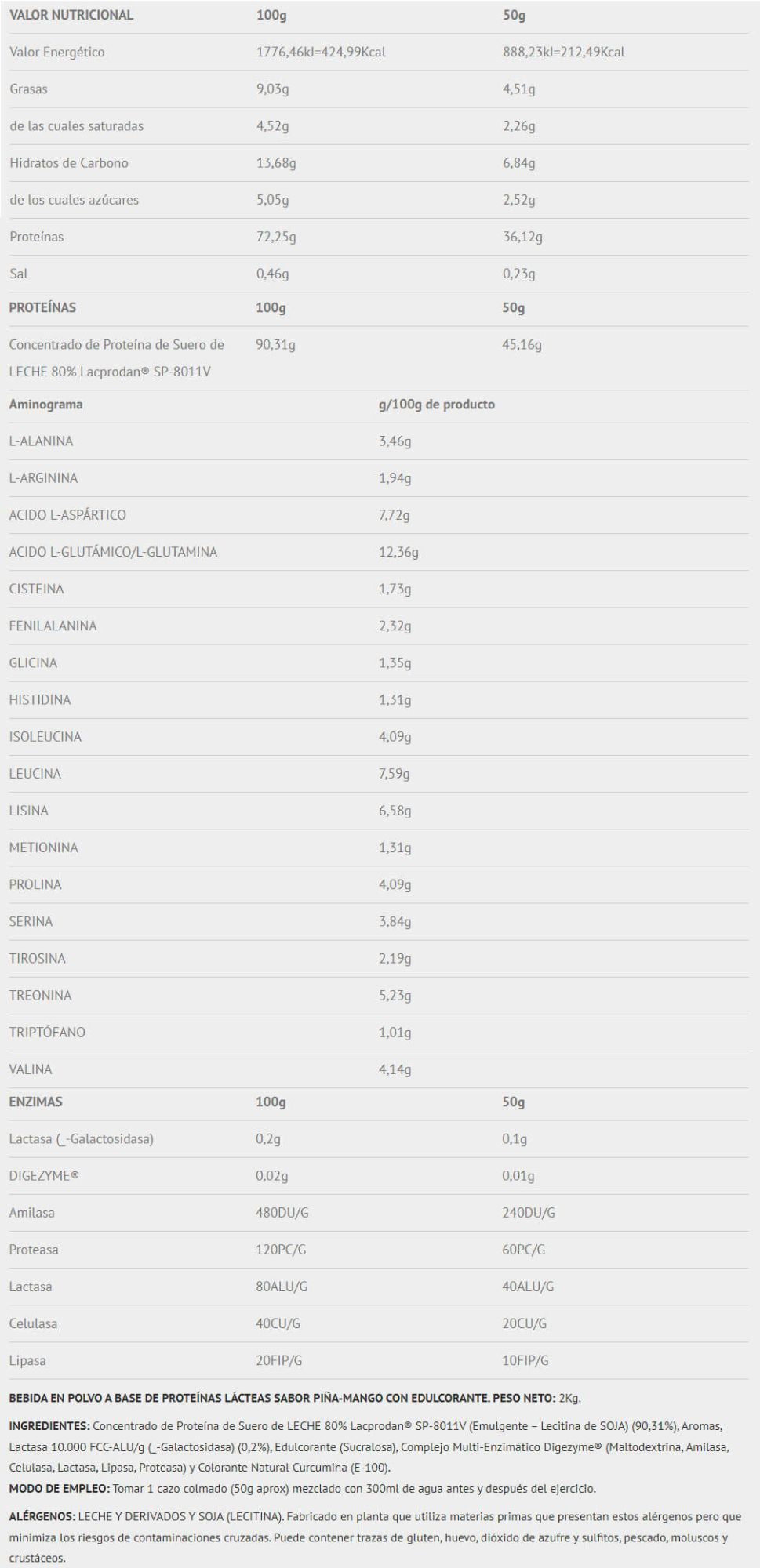The image size is (760, 1568).
Task: Select the LEUCINA 7,59g value
Action: pyautogui.click(x=395, y=774)
